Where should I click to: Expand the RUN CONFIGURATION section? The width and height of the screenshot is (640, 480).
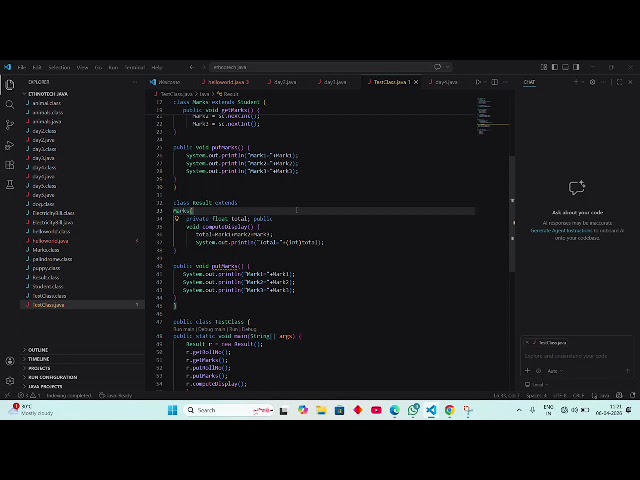[50, 377]
